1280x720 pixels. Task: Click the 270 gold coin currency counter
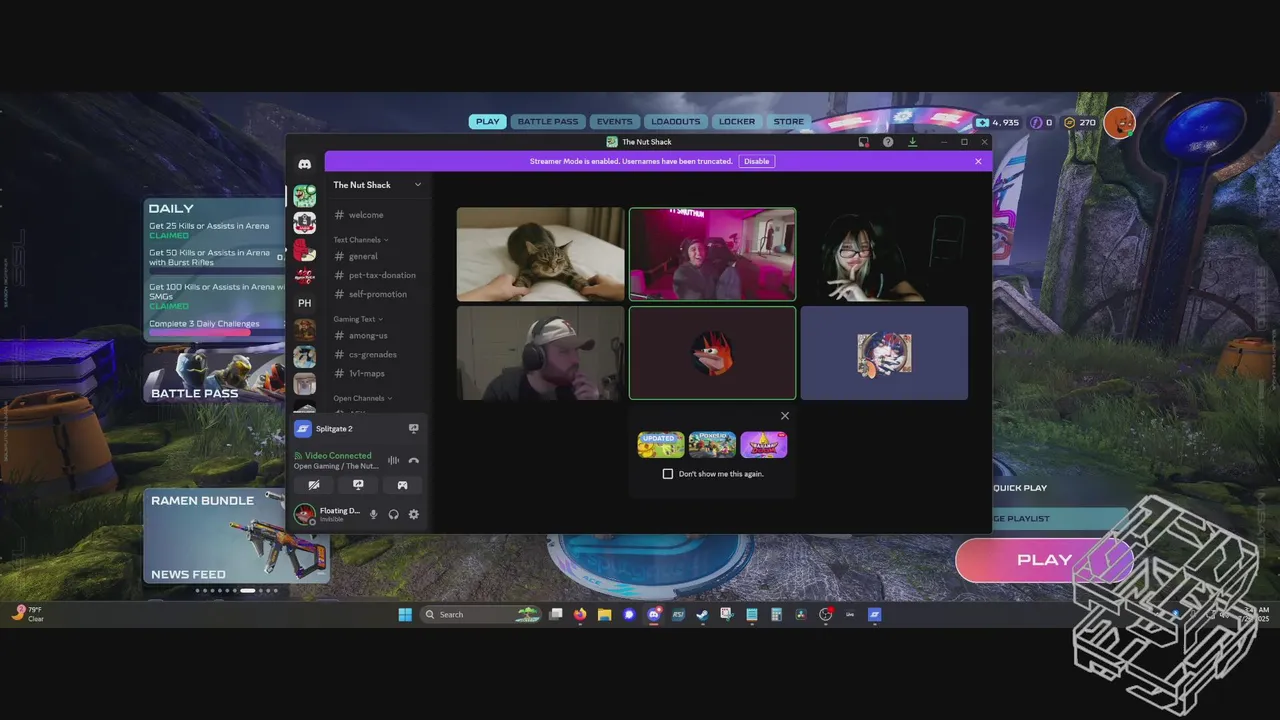[x=1080, y=123]
